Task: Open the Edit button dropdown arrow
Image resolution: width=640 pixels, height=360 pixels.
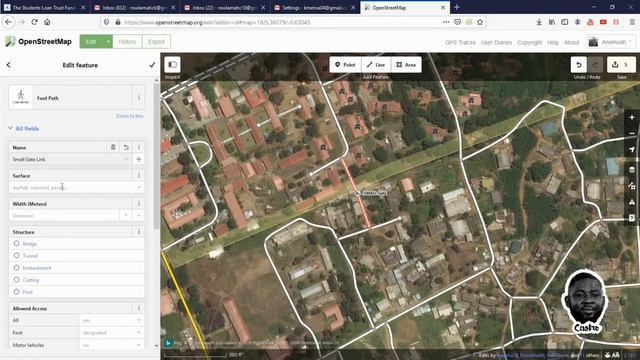Action: tap(108, 42)
